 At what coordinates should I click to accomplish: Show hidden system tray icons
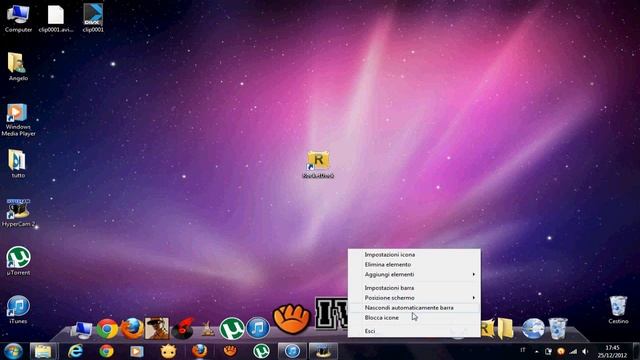click(536, 351)
